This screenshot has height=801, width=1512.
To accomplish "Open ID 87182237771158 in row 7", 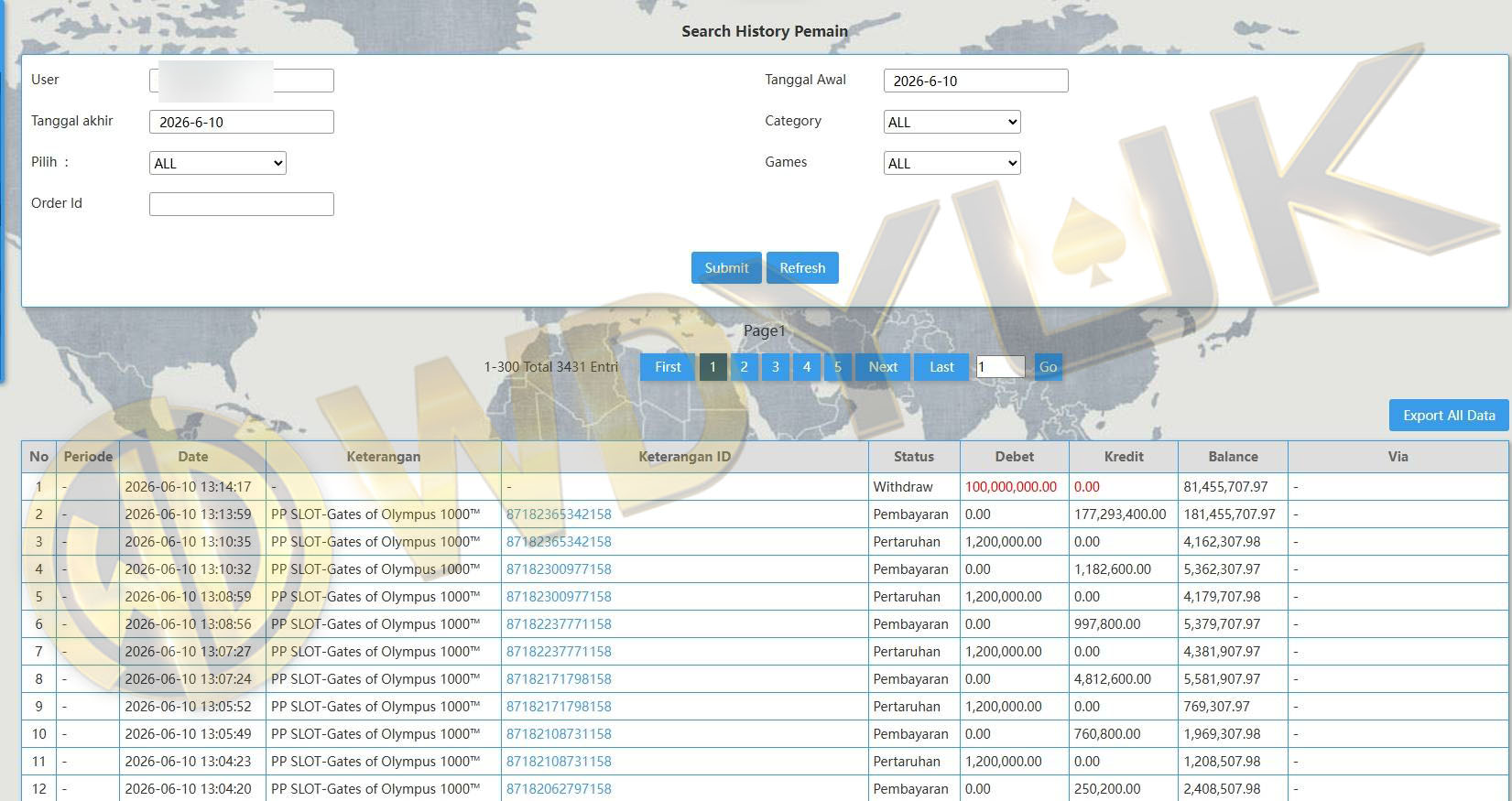I will [559, 652].
